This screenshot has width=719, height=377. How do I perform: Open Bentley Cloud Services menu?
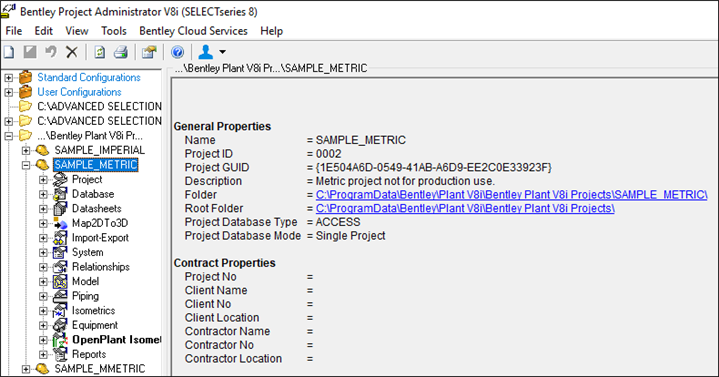click(x=193, y=31)
